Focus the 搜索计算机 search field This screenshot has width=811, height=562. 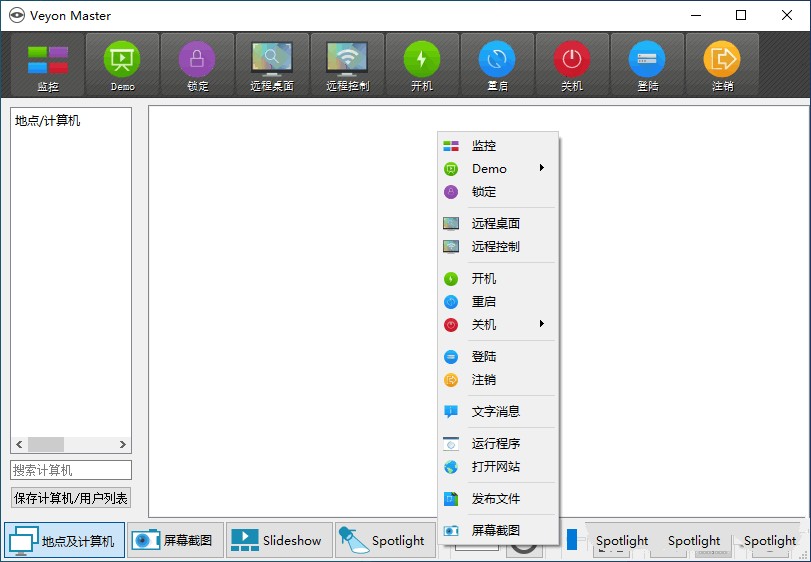pyautogui.click(x=71, y=470)
